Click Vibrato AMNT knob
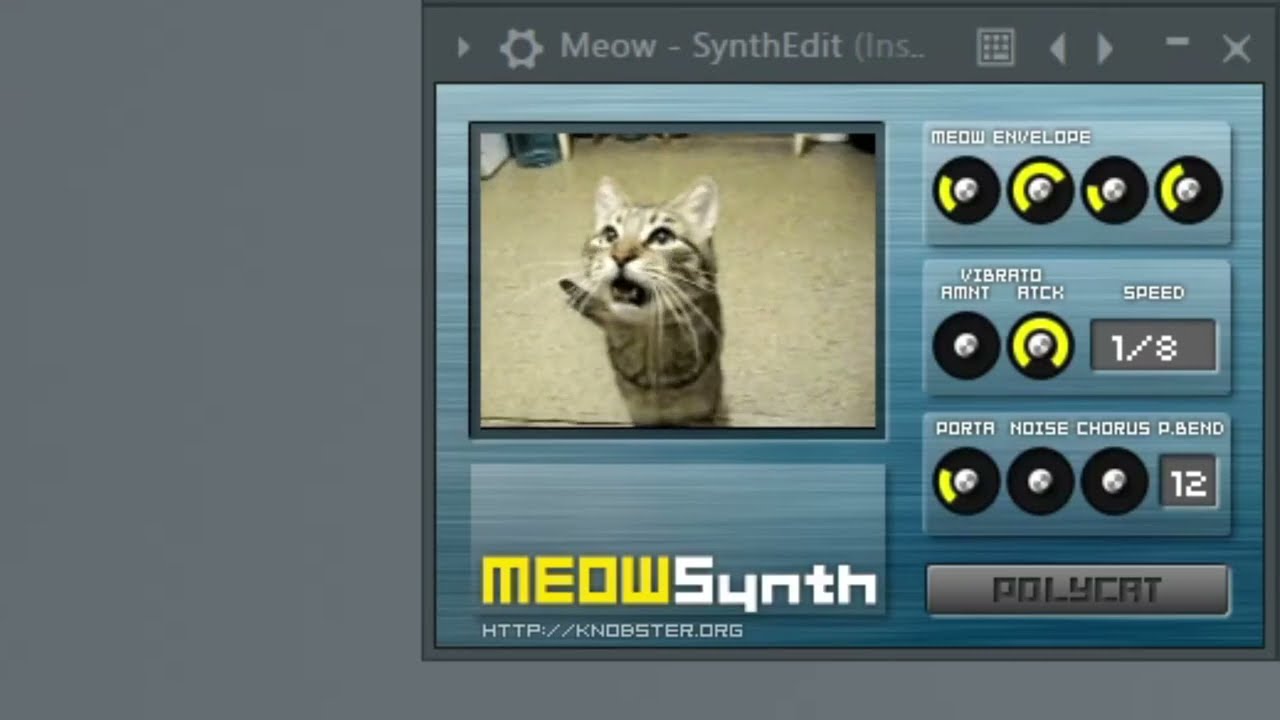Viewport: 1280px width, 720px height. [x=966, y=346]
